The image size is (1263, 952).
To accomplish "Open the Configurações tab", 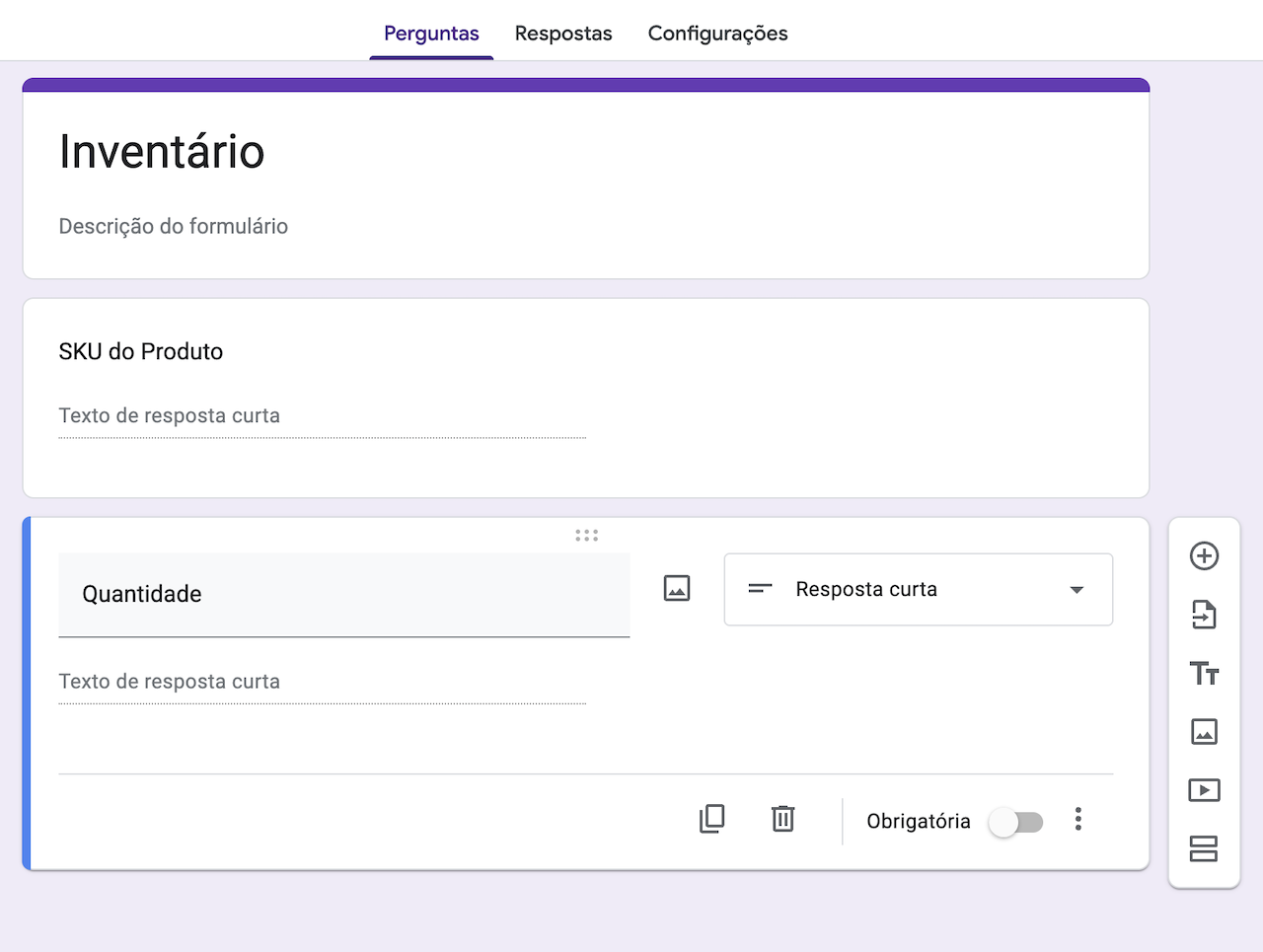I will (717, 34).
